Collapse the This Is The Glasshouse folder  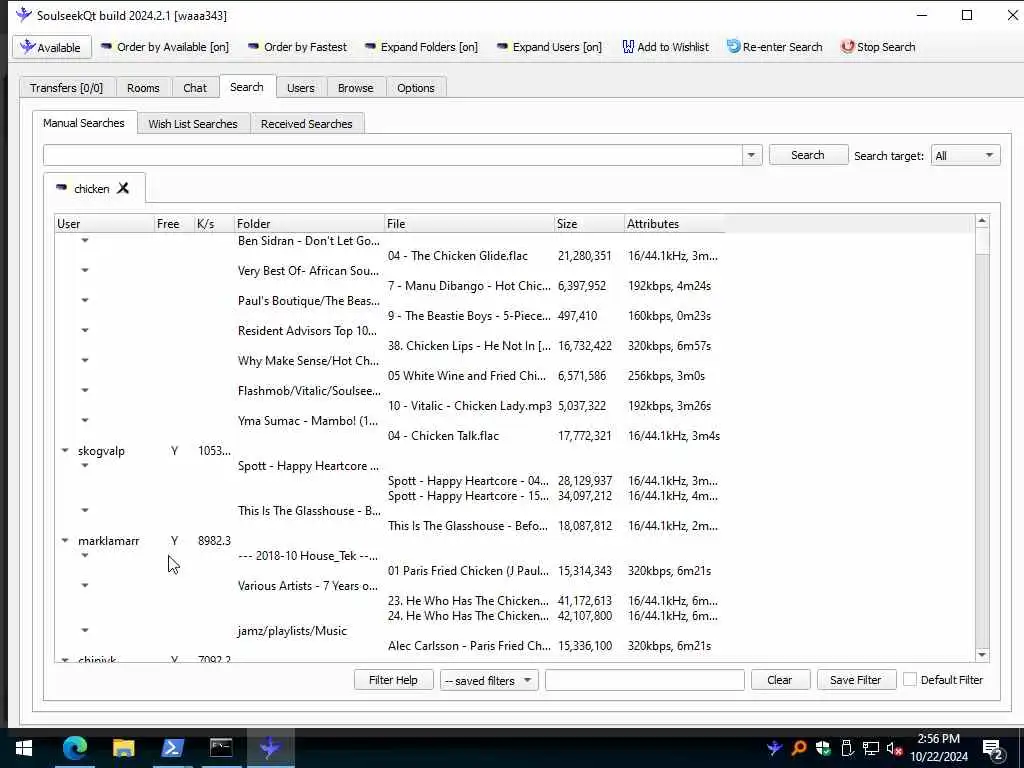(85, 511)
